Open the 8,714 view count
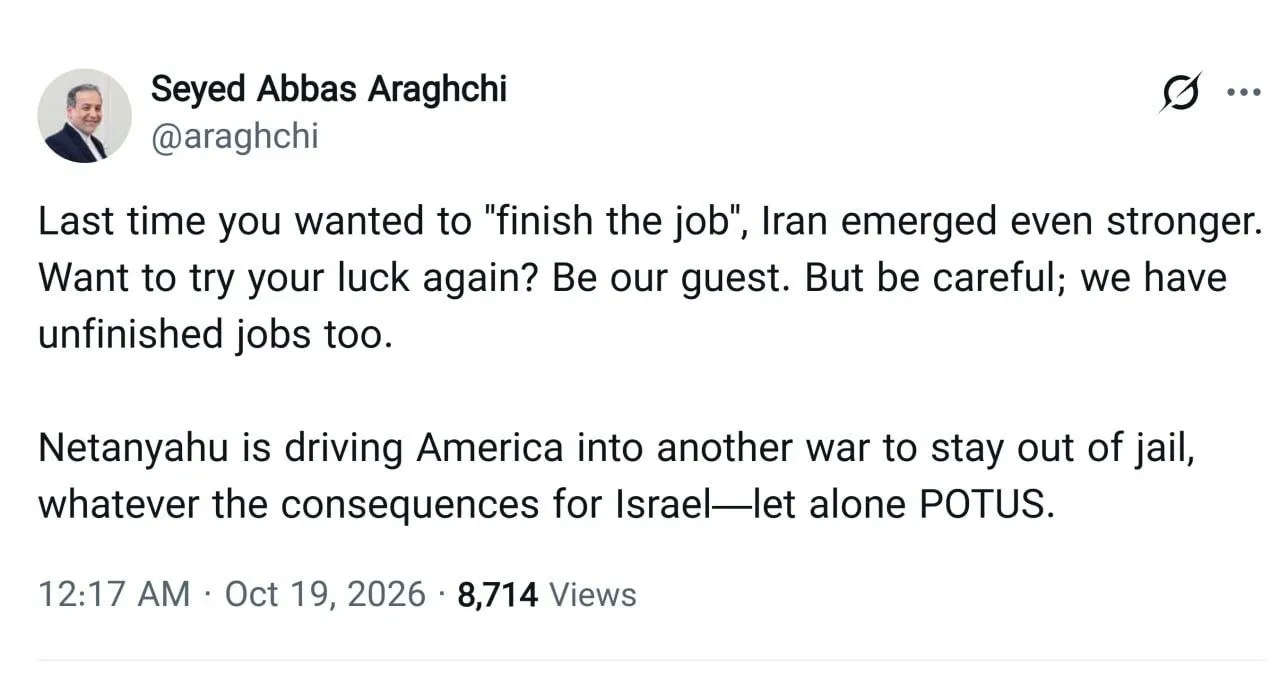Screen dimensions: 1280x675 point(498,595)
